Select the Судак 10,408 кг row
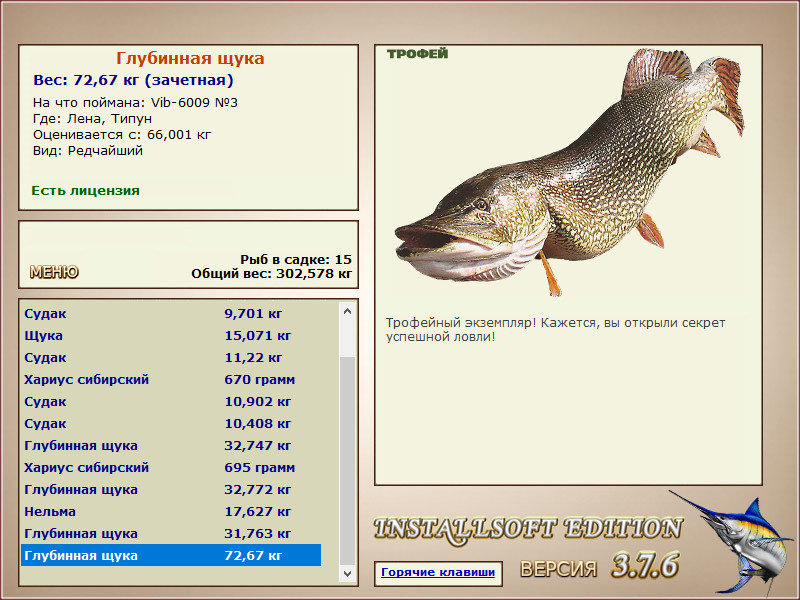800x600 pixels. [171, 423]
